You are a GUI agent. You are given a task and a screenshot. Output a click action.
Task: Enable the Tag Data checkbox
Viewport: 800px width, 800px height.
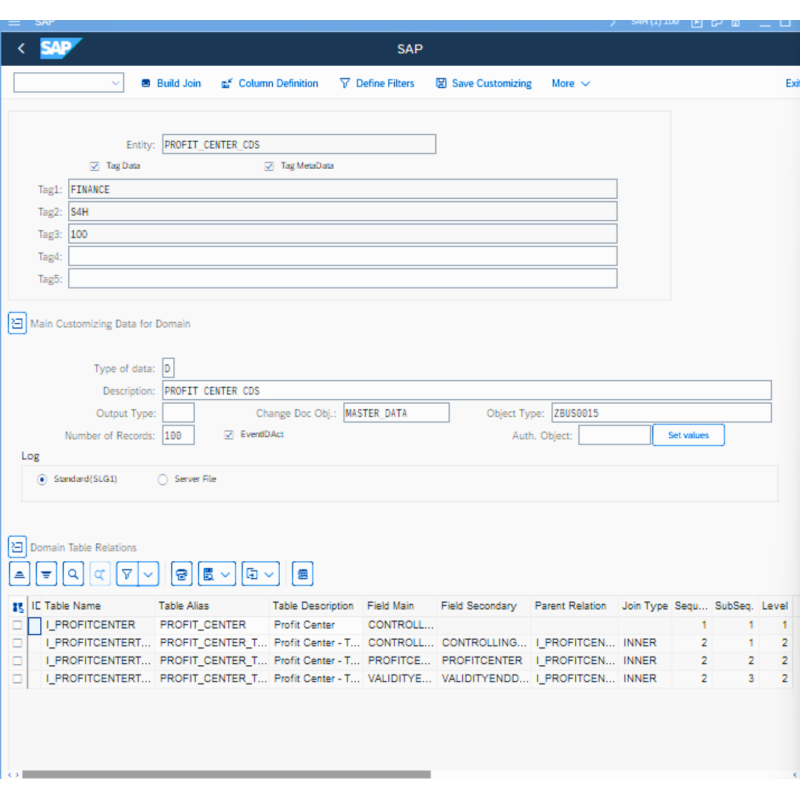pyautogui.click(x=94, y=166)
